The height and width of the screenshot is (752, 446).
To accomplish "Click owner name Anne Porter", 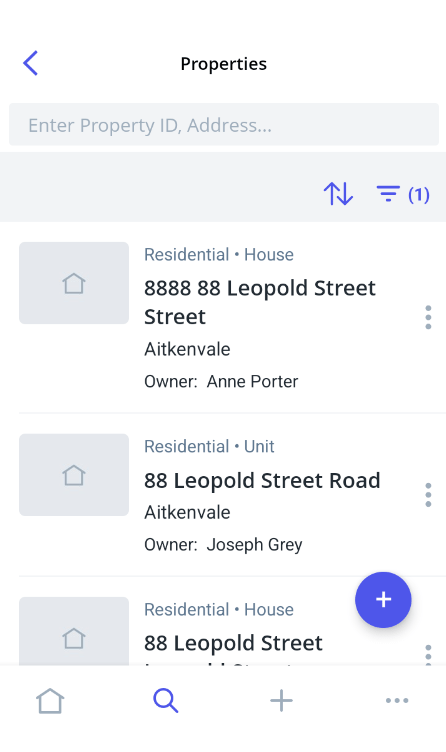I will click(x=252, y=382).
